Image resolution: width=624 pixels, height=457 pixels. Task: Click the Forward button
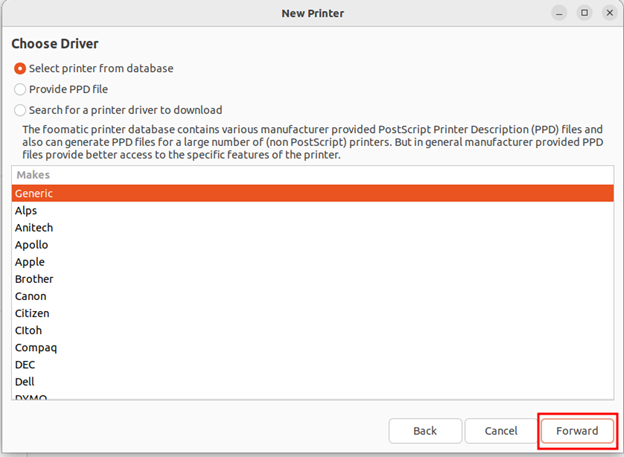pyautogui.click(x=577, y=431)
